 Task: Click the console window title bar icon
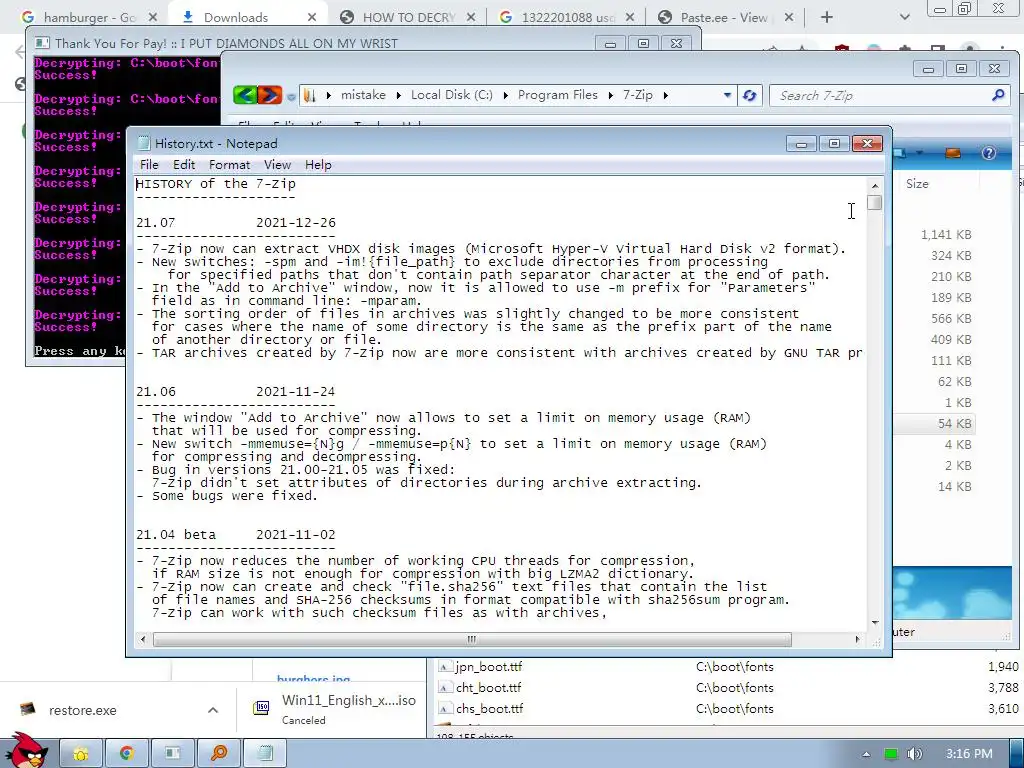click(x=42, y=44)
